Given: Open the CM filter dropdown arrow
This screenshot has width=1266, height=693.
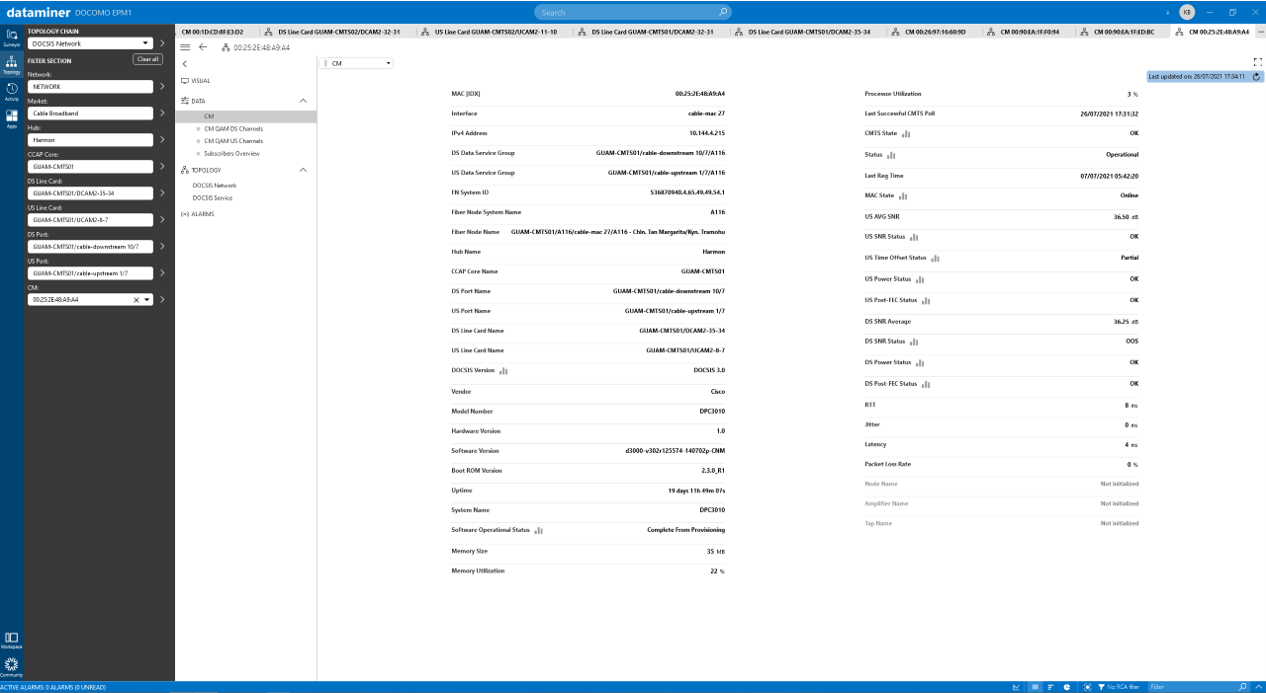Looking at the screenshot, I should coord(147,300).
